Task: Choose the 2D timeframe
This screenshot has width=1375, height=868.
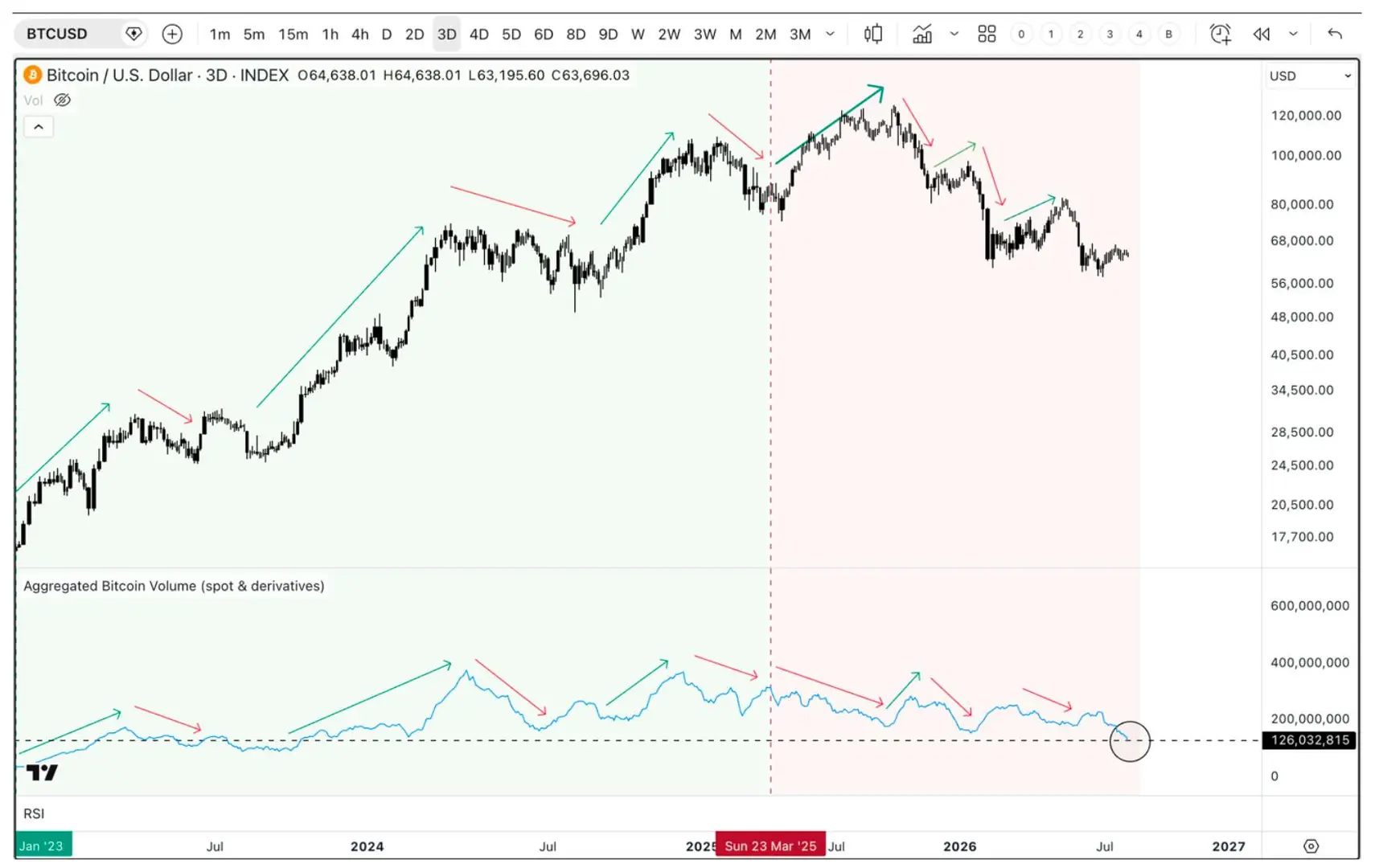Action: 414,35
